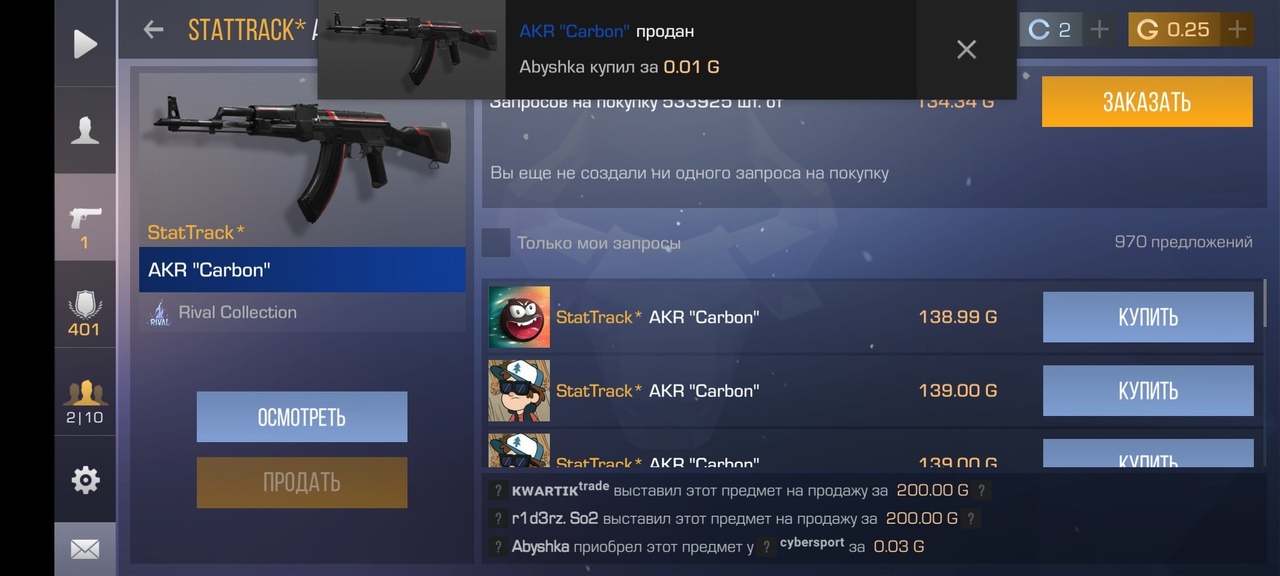The width and height of the screenshot is (1280, 576).
Task: Enable the 'Только мои запросы' checkbox
Action: [x=496, y=242]
